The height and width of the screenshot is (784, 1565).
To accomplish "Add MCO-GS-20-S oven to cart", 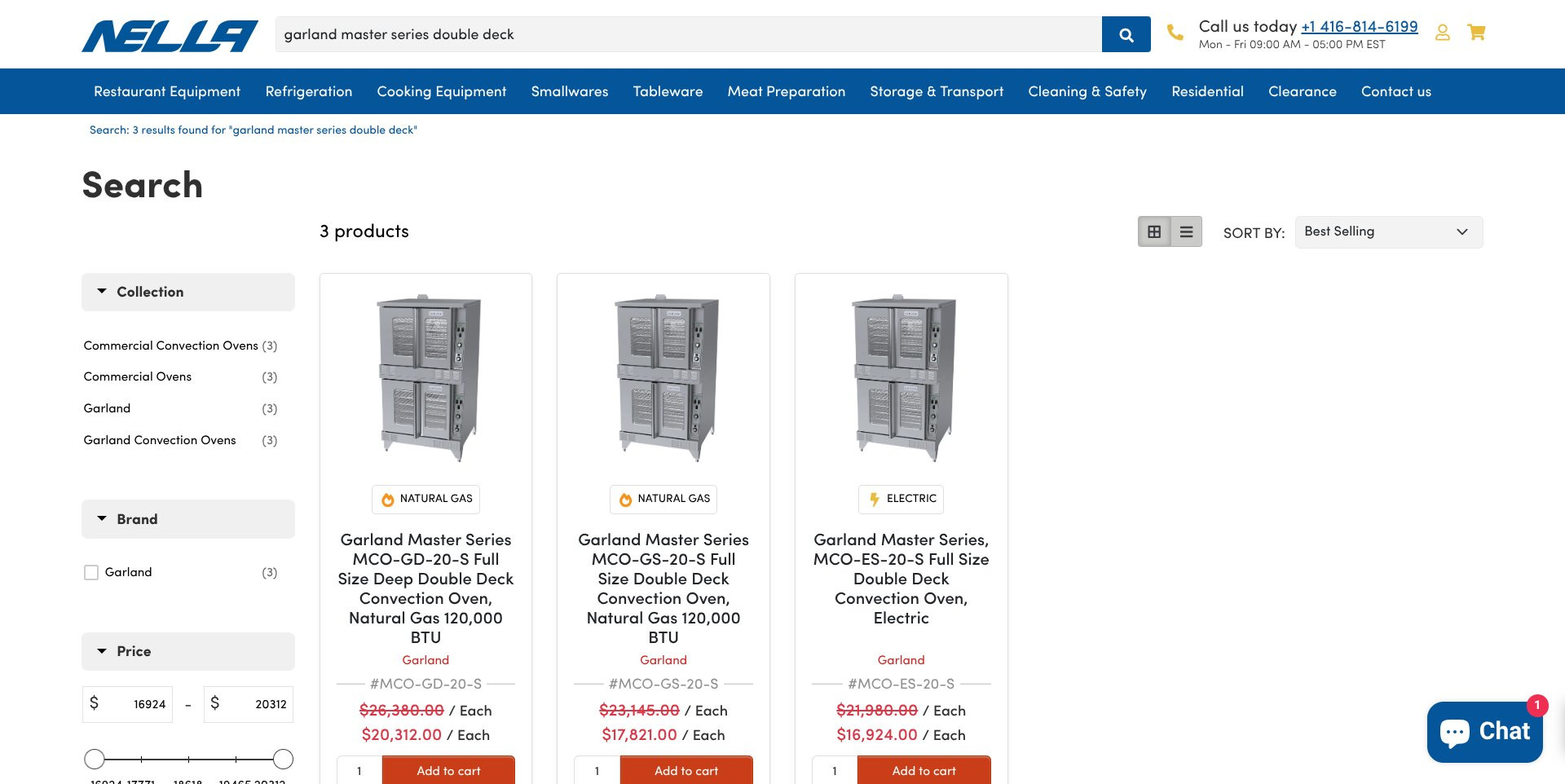I will point(686,771).
